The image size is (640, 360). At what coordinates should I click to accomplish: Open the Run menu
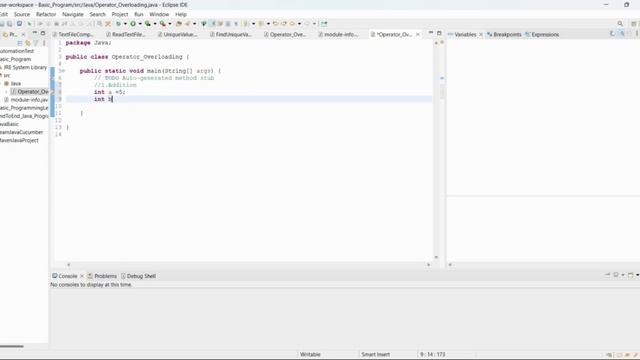click(139, 14)
